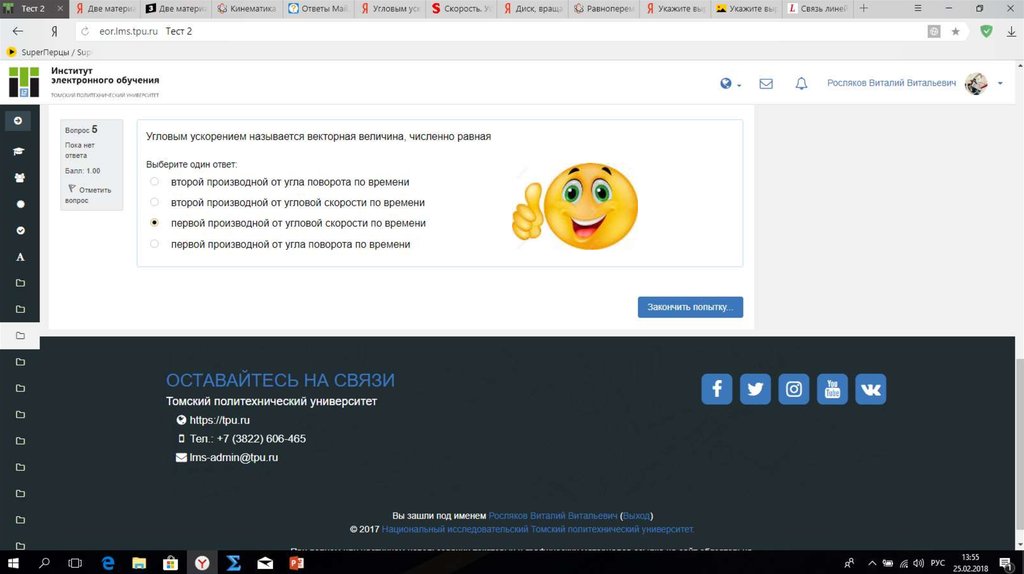Click SuperПерцы bookmark in bookmarks bar

point(50,52)
